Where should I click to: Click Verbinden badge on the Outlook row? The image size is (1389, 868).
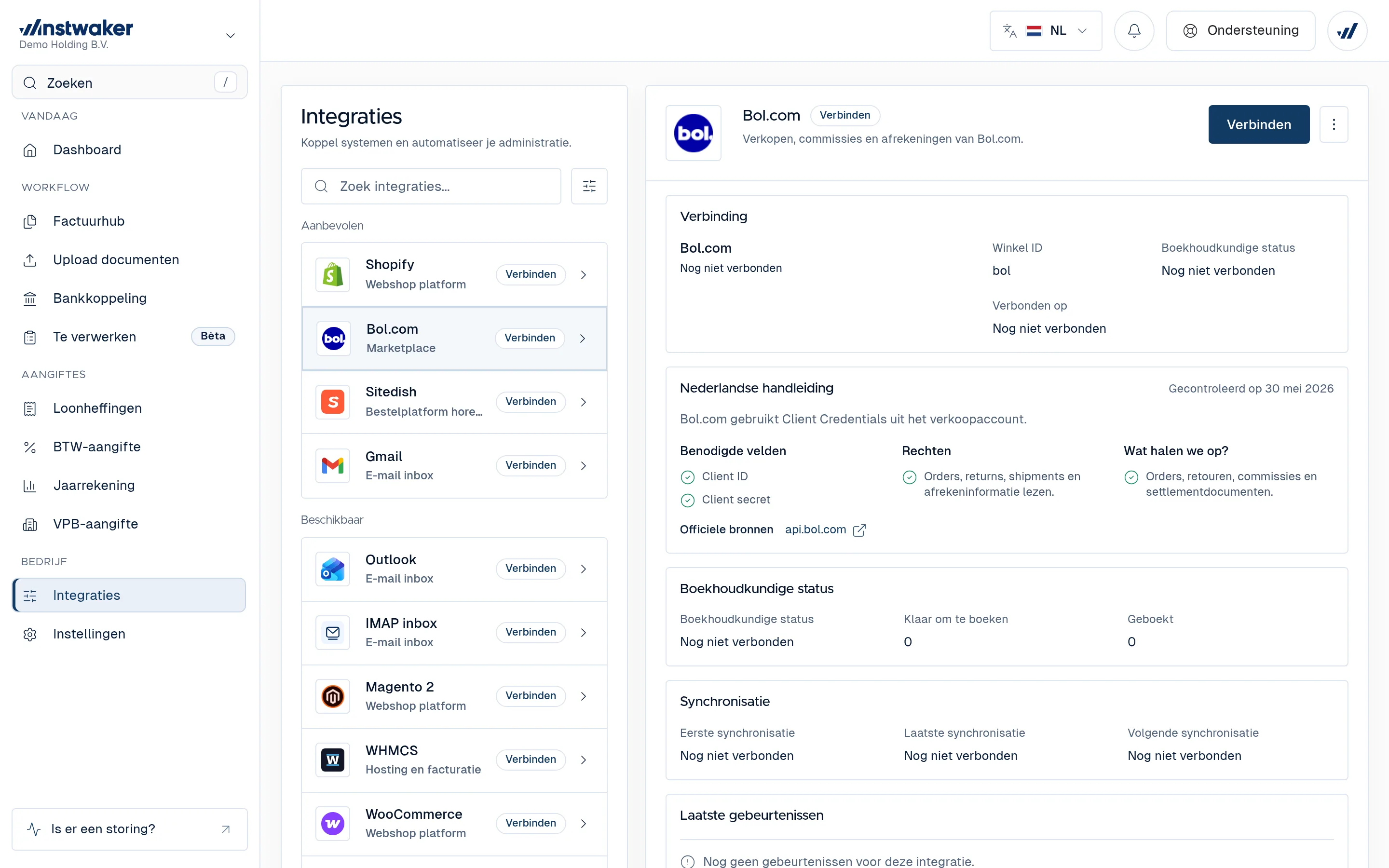click(x=531, y=569)
